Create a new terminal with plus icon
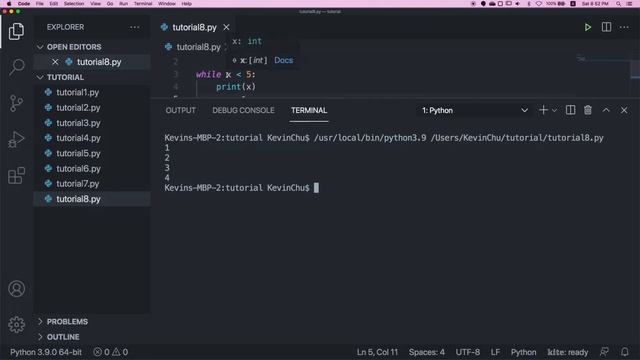 (543, 110)
